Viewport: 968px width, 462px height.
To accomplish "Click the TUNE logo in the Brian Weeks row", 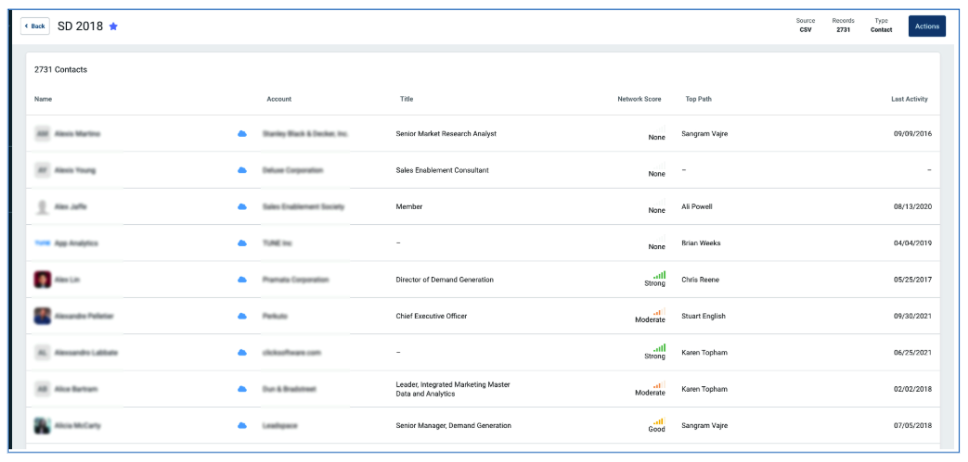I will (x=43, y=243).
